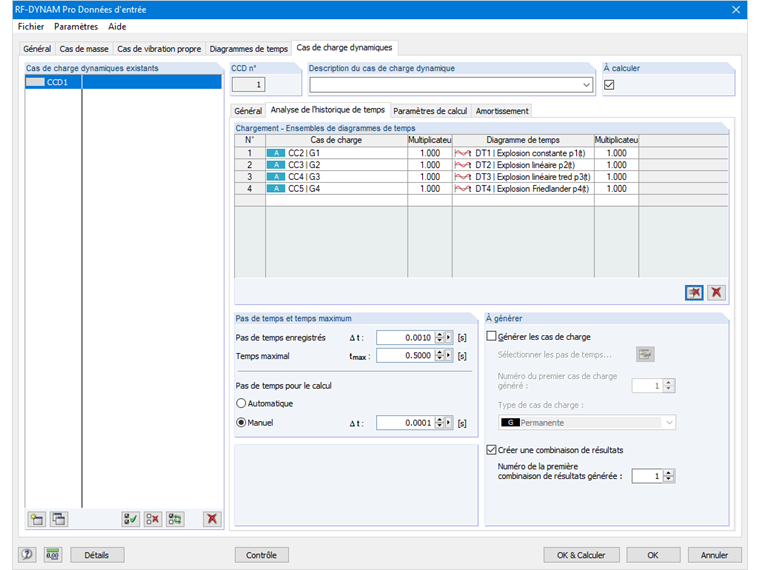Click the uncheck all load cases icon

(153, 519)
